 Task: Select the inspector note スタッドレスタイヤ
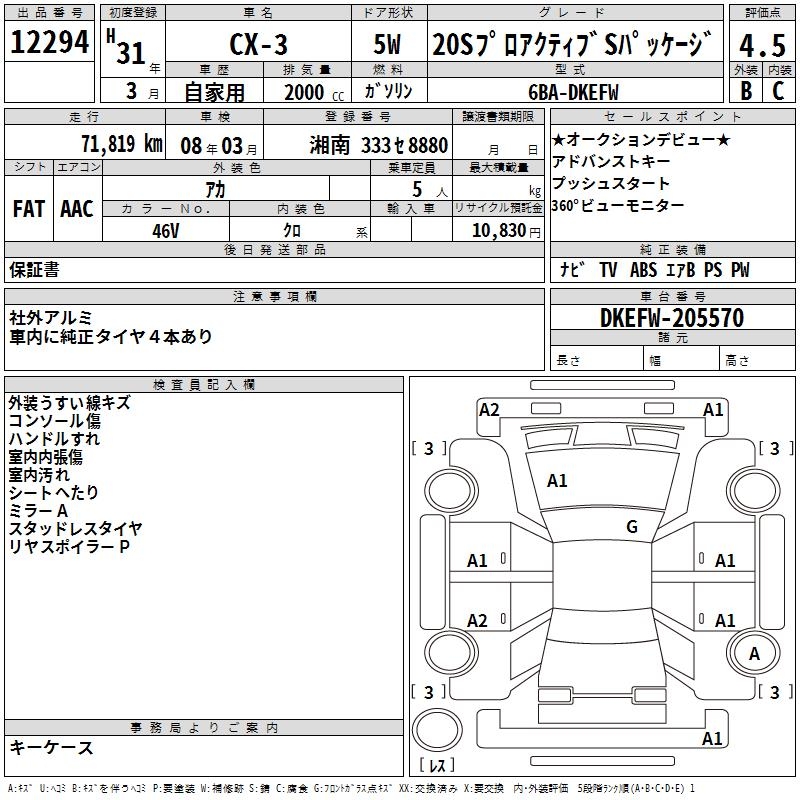[75, 529]
